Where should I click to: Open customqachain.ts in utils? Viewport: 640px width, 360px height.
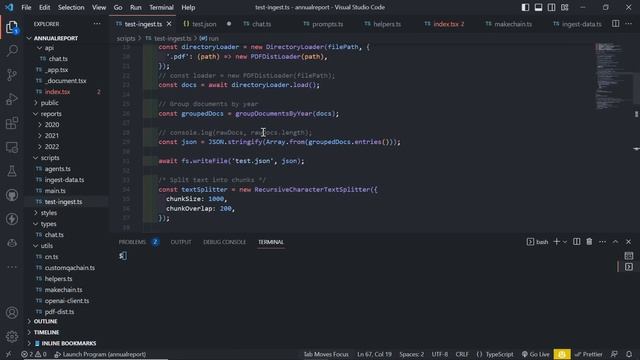[x=69, y=268]
